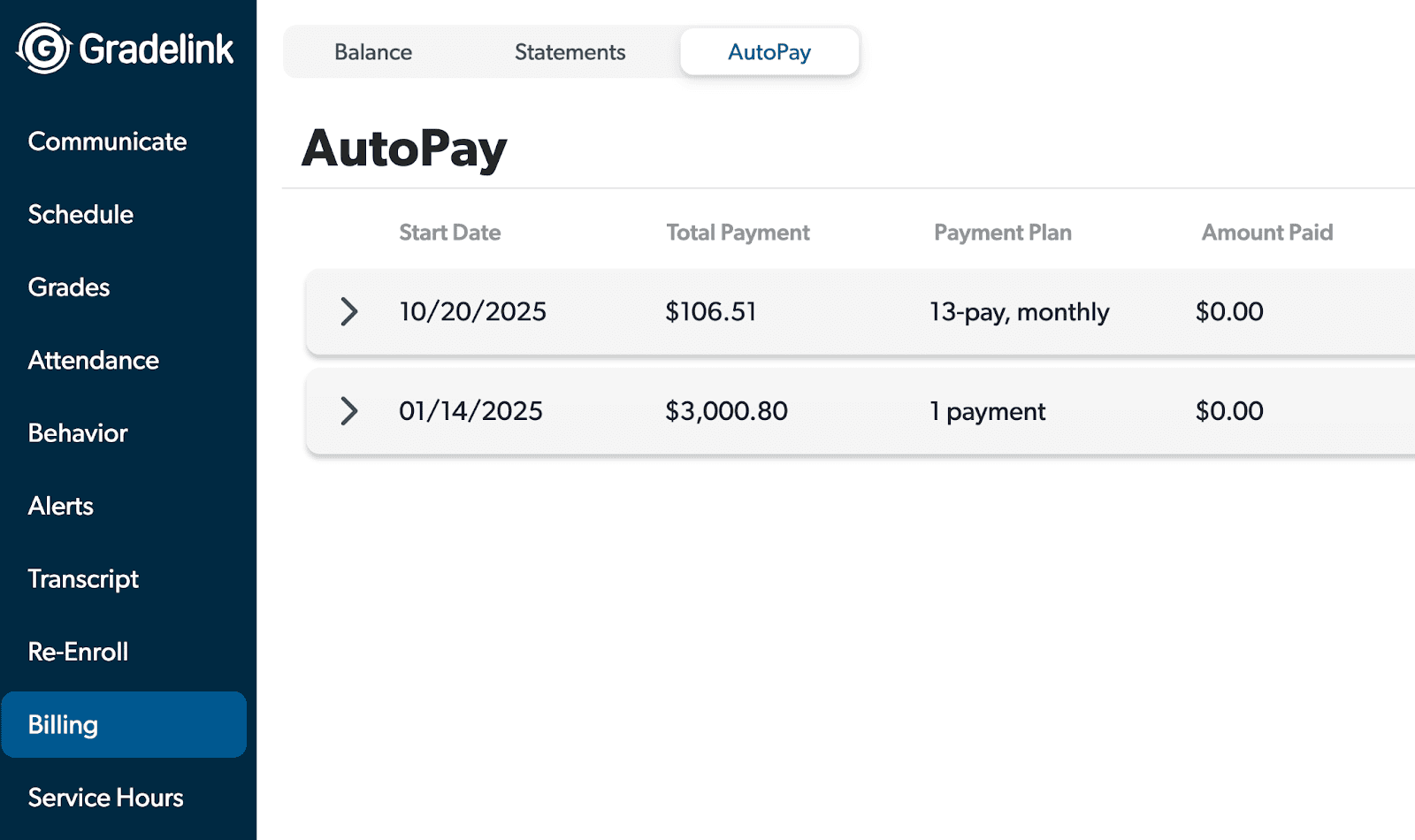Open the Service Hours section
Image resolution: width=1415 pixels, height=840 pixels.
pos(105,797)
